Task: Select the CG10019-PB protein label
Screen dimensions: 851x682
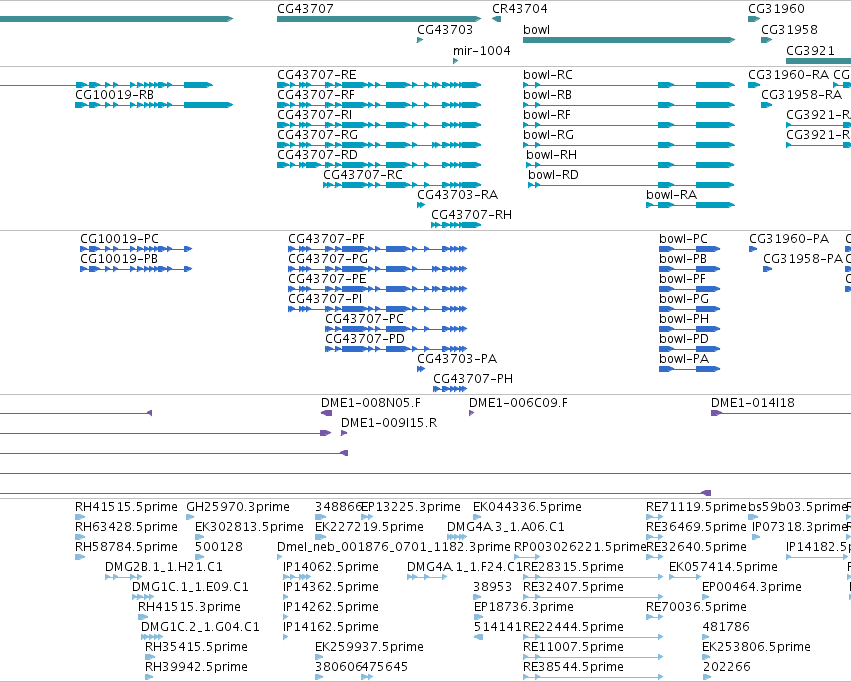Action: click(119, 259)
